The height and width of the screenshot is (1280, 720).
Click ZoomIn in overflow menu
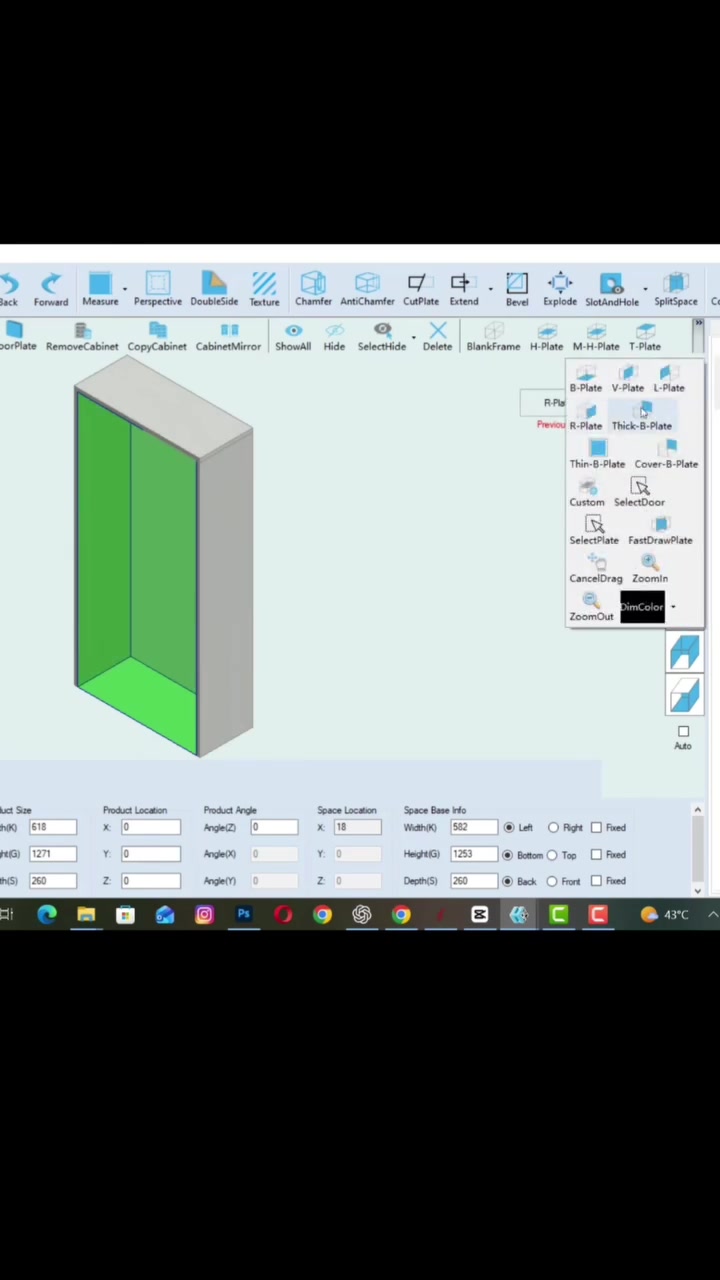tap(650, 569)
